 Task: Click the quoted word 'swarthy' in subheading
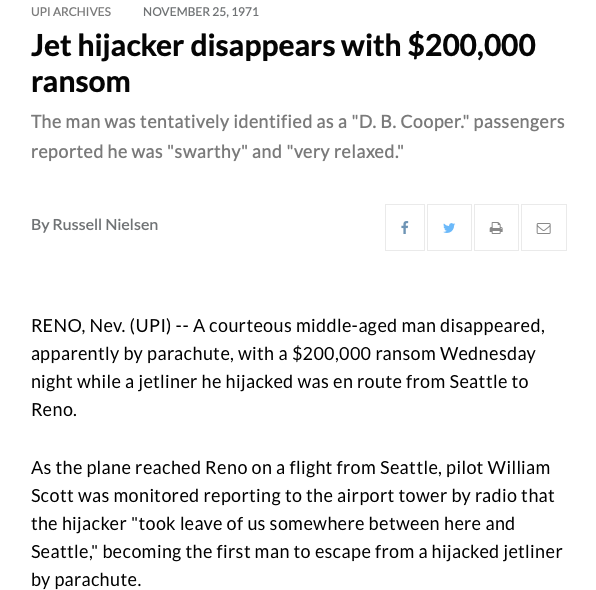(208, 152)
